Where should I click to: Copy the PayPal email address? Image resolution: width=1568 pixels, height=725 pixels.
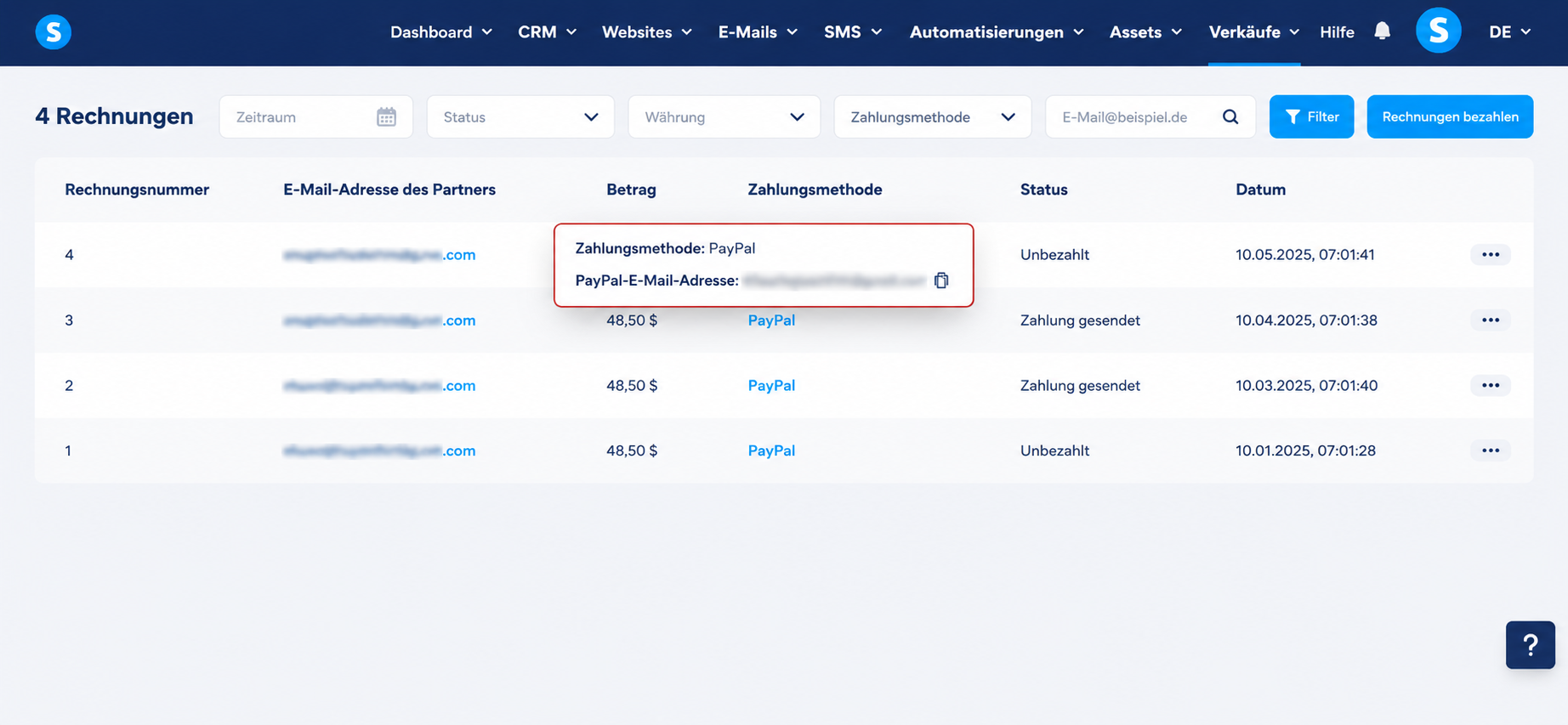[941, 280]
